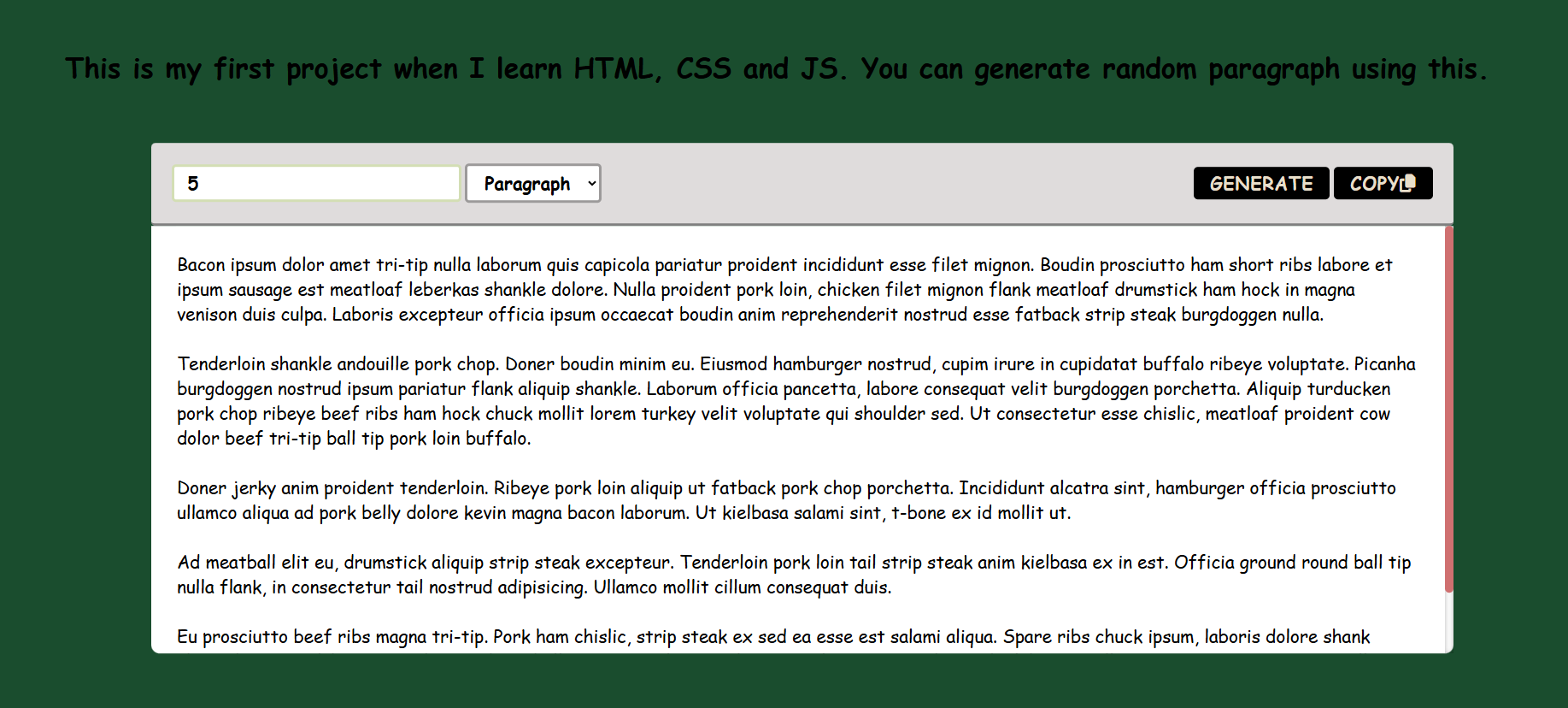
Task: Click the line starting "Eu prosciutto beef ribs"
Action: pos(772,637)
